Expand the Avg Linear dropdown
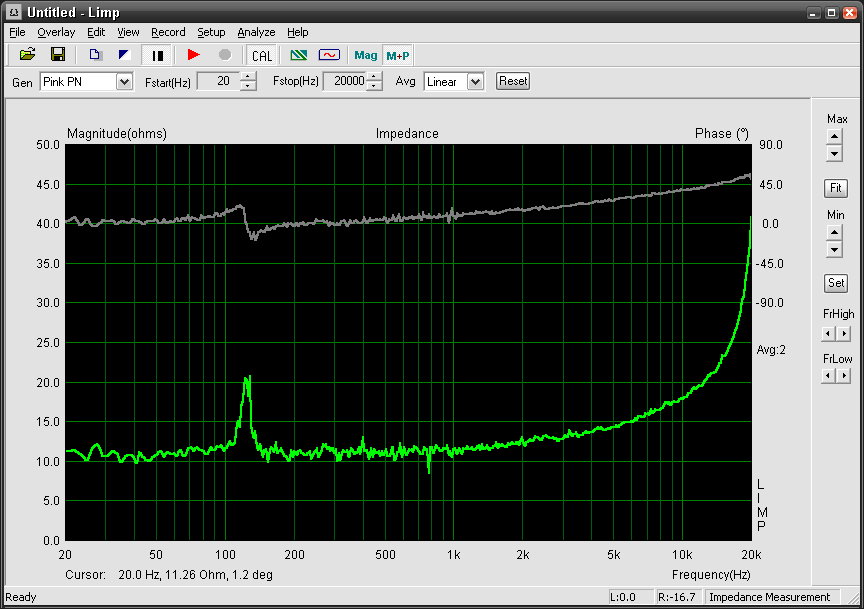Viewport: 864px width, 609px height. point(476,82)
